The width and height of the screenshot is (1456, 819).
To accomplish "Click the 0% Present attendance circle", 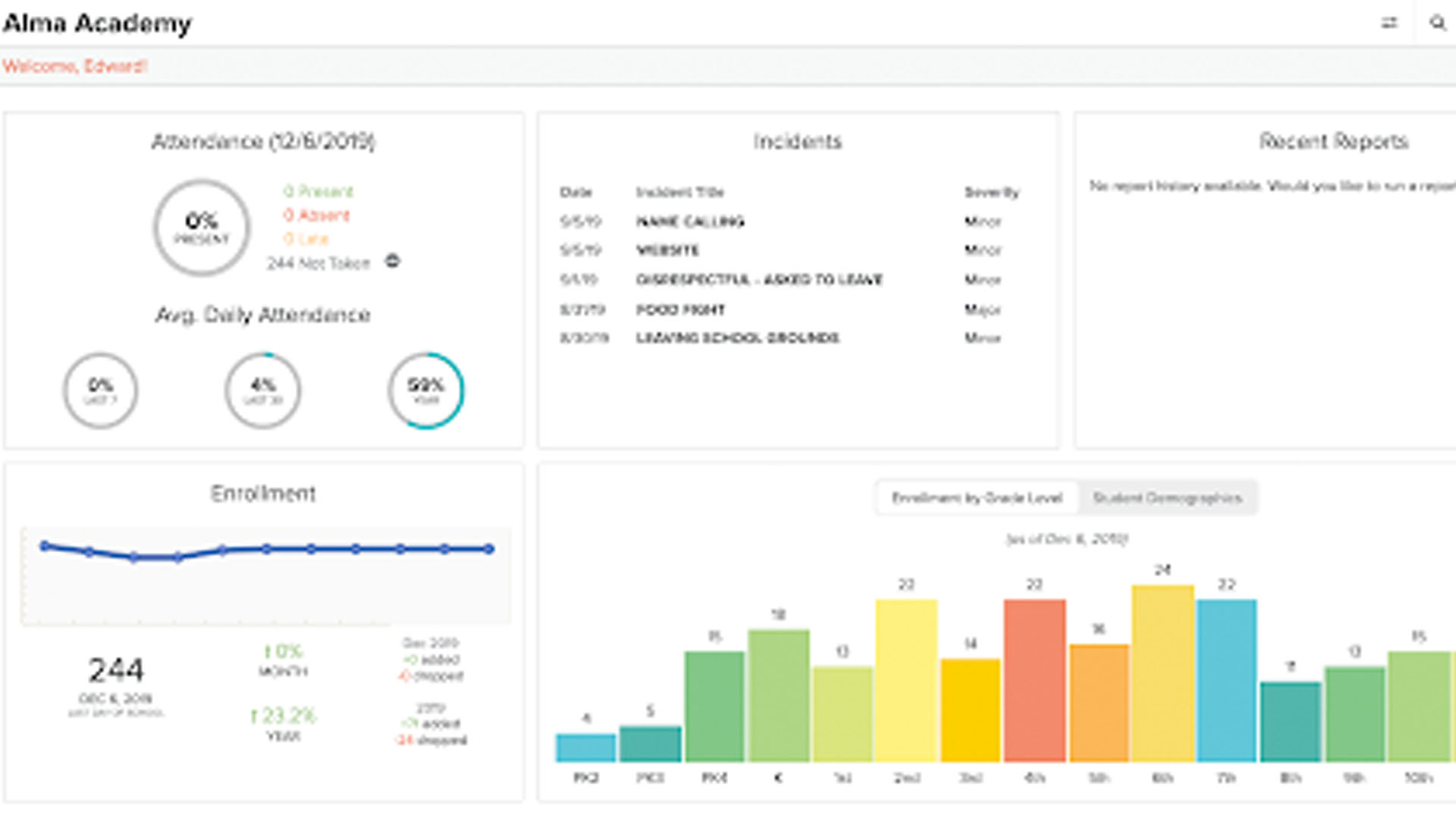I will pos(202,227).
